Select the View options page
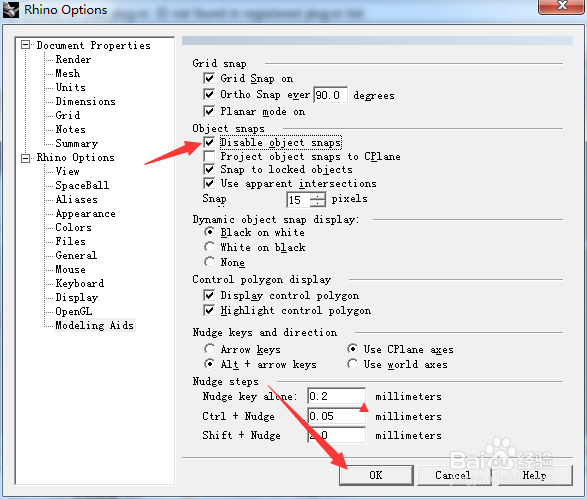 click(67, 171)
